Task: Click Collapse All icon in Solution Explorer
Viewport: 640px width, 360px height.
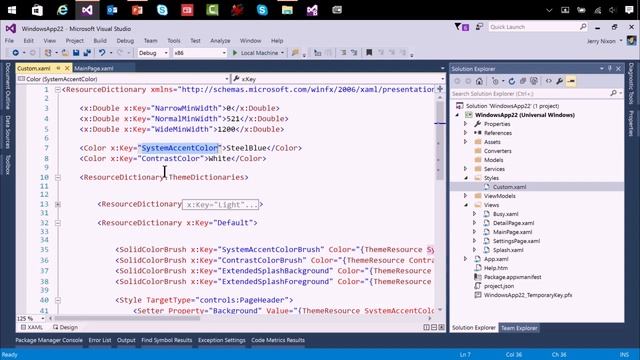Action: (523, 81)
